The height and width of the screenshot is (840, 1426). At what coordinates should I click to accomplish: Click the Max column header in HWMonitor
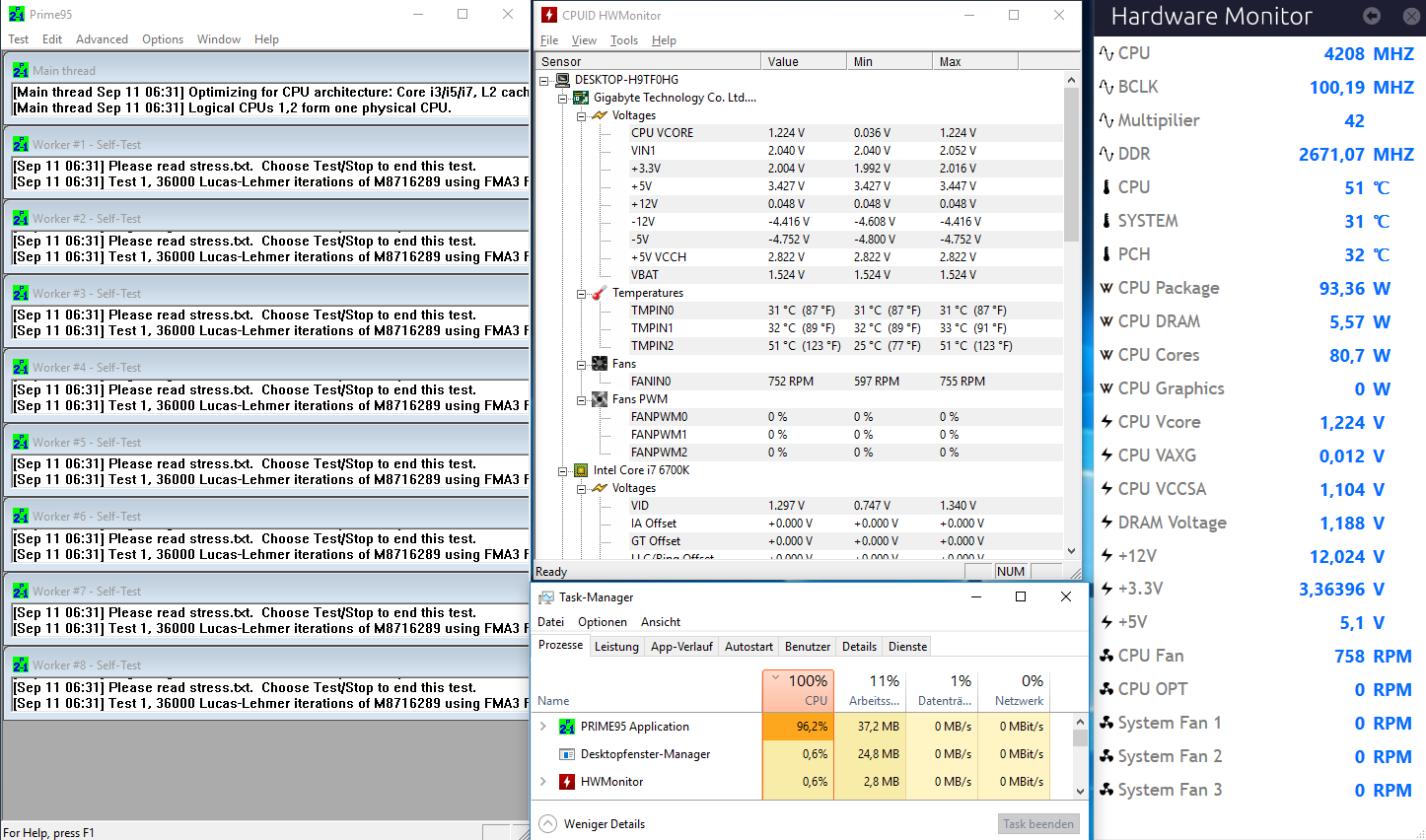tap(974, 61)
